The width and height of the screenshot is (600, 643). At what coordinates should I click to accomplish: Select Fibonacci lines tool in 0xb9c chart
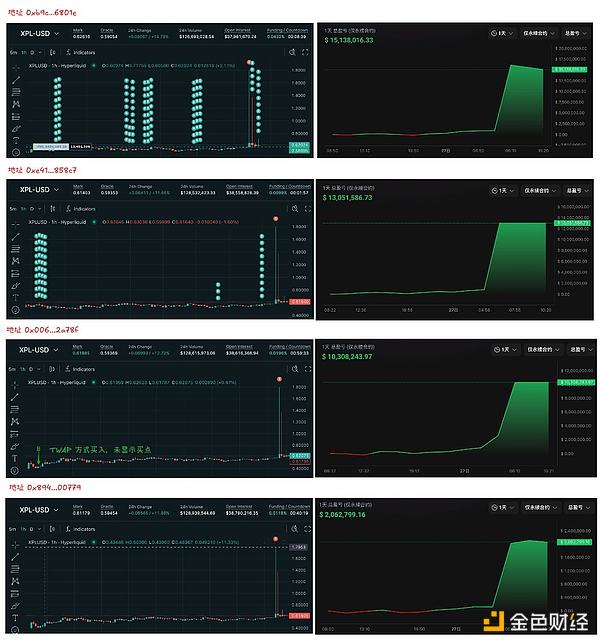point(16,92)
